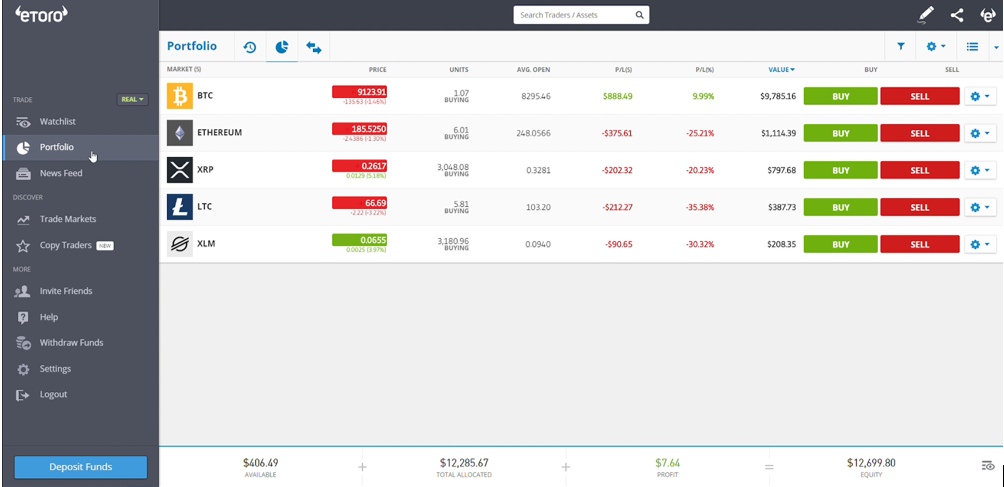This screenshot has width=1004, height=487.
Task: Click the BTC price 9123.91 box
Action: tap(359, 92)
